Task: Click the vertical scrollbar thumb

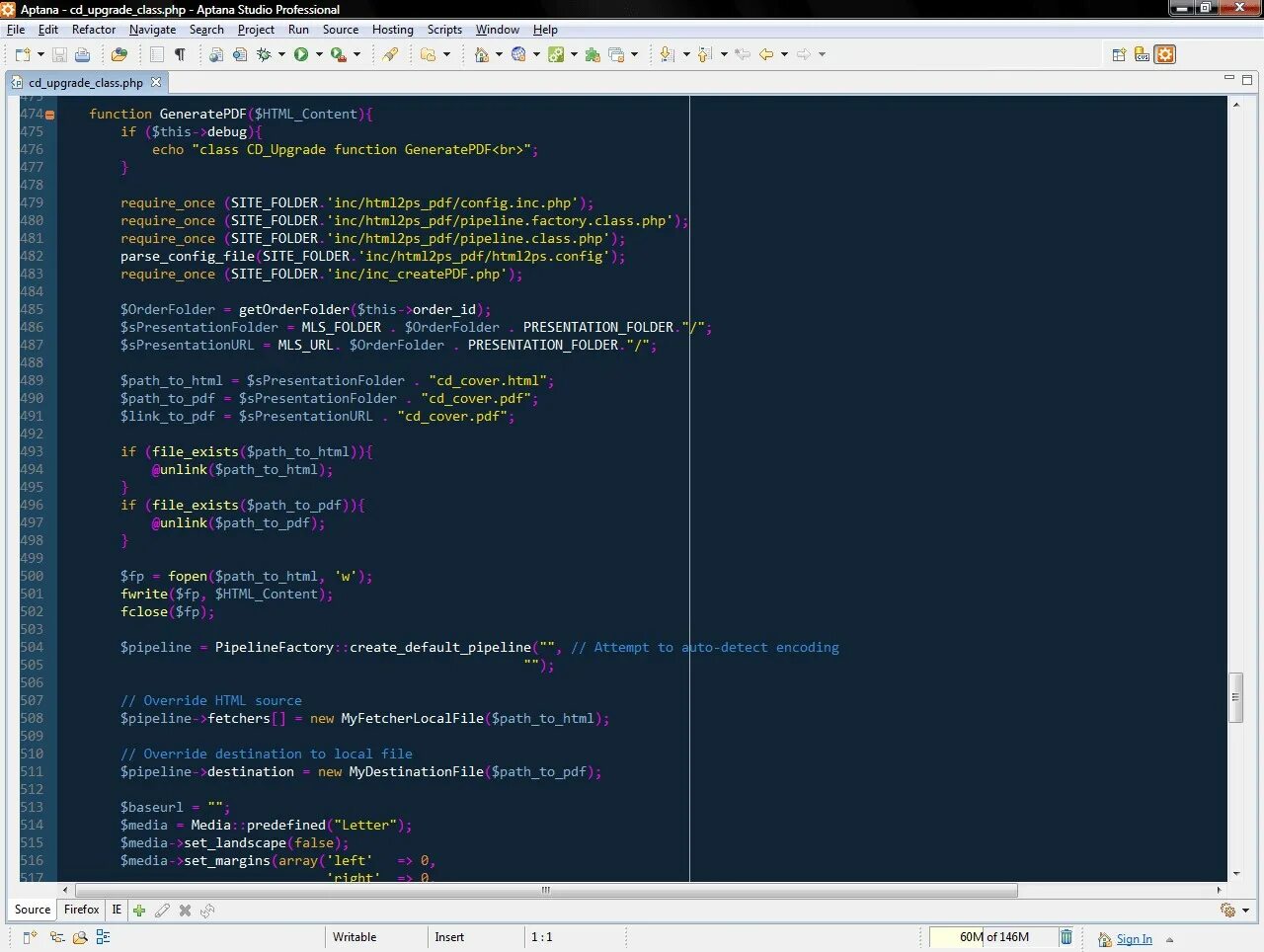Action: click(x=1234, y=697)
